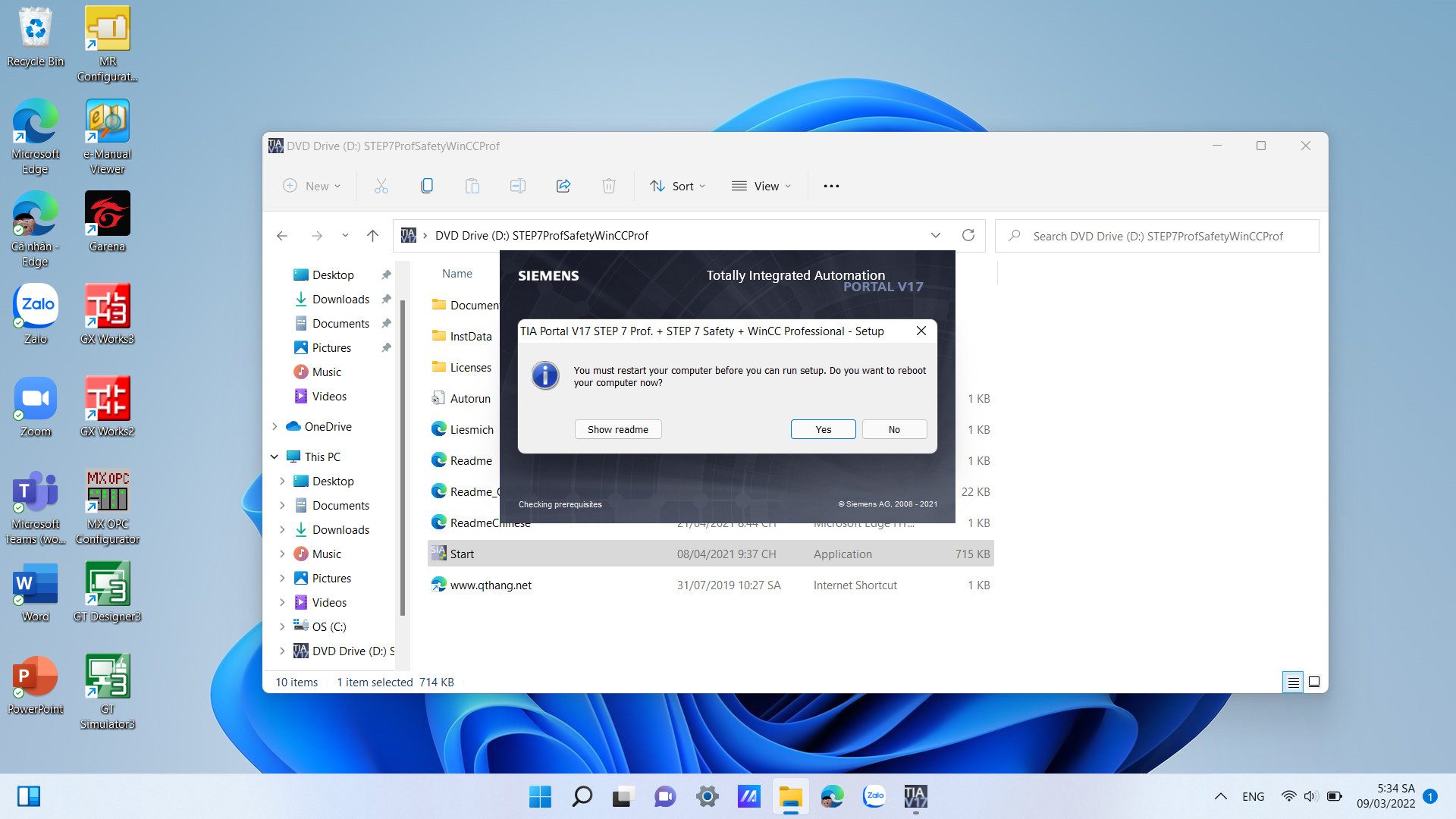Open TIA V17 icon in the taskbar
The width and height of the screenshot is (1456, 819).
point(915,796)
